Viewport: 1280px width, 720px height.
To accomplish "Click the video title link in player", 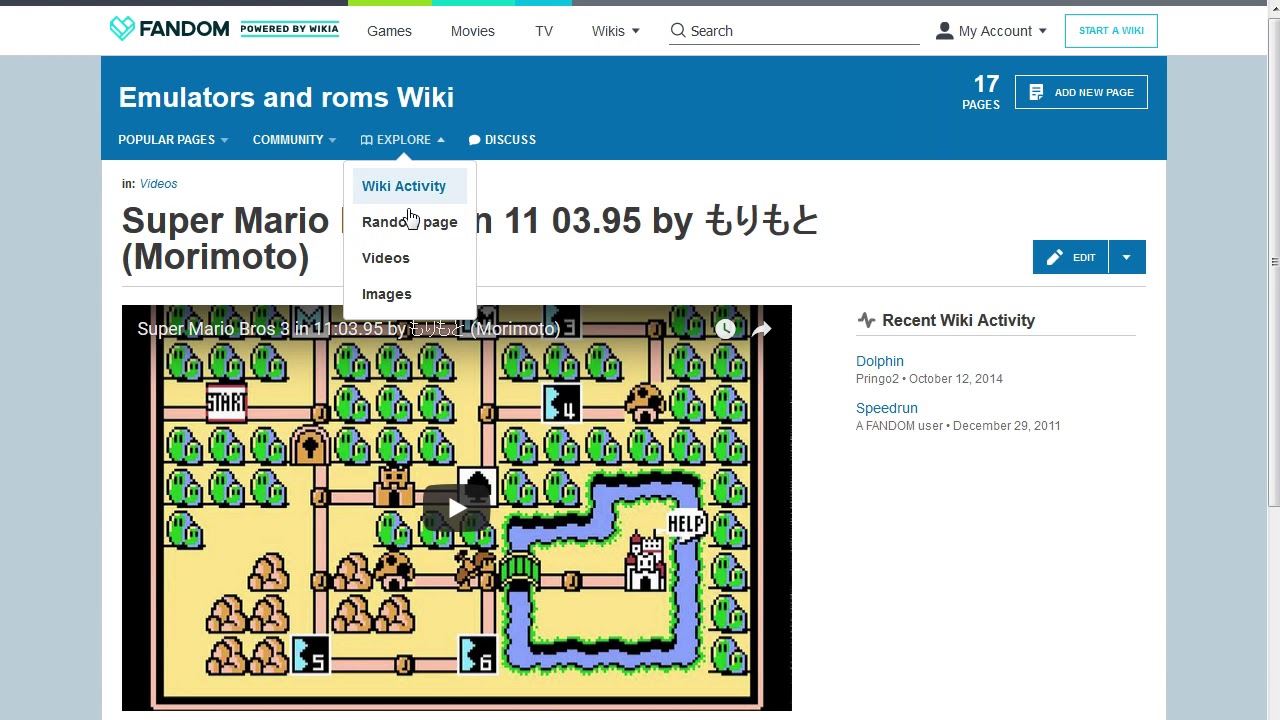I will pyautogui.click(x=349, y=329).
